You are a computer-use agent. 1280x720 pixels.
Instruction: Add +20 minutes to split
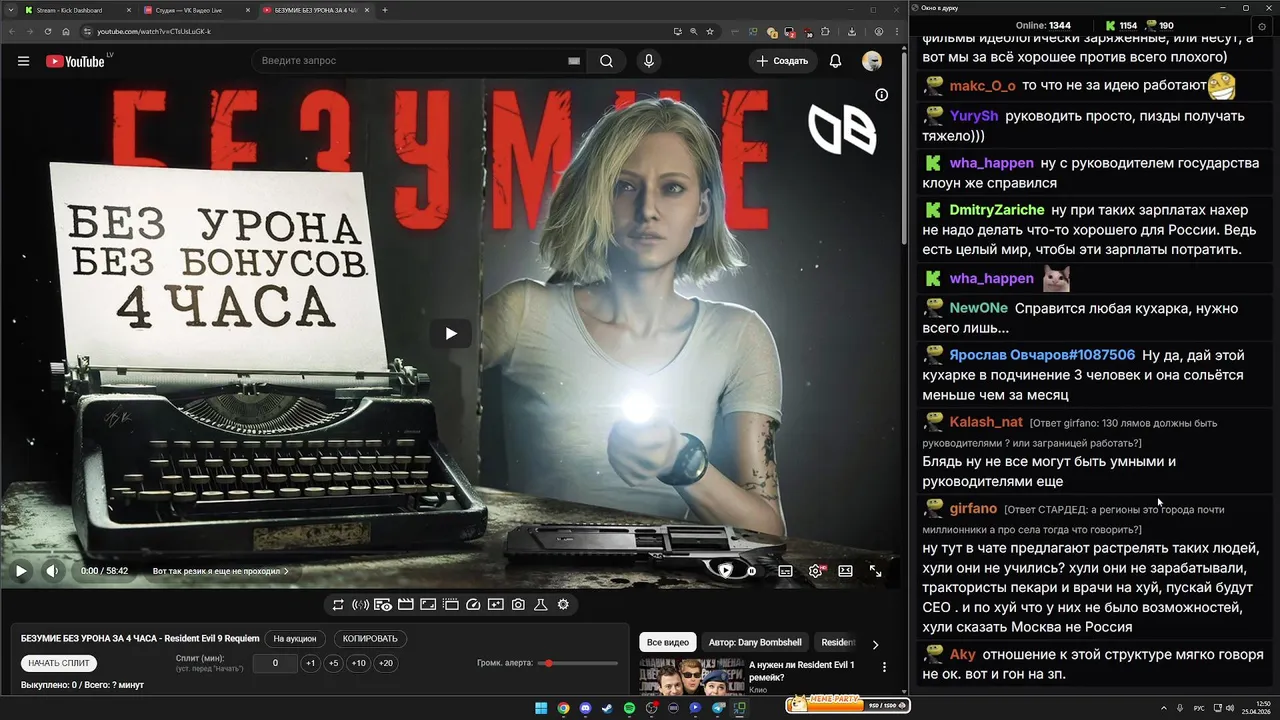pyautogui.click(x=385, y=663)
